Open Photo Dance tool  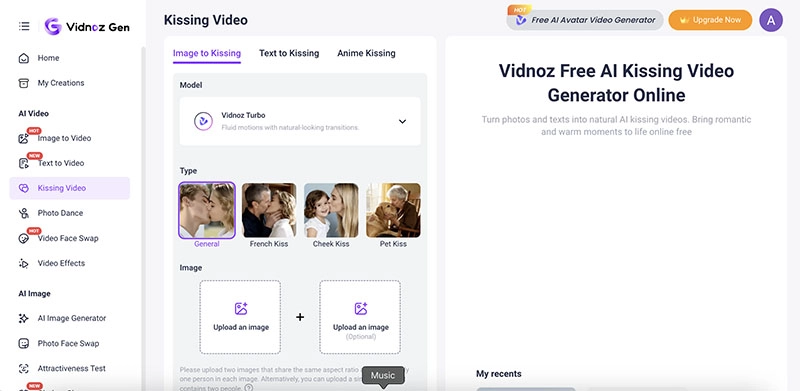60,213
